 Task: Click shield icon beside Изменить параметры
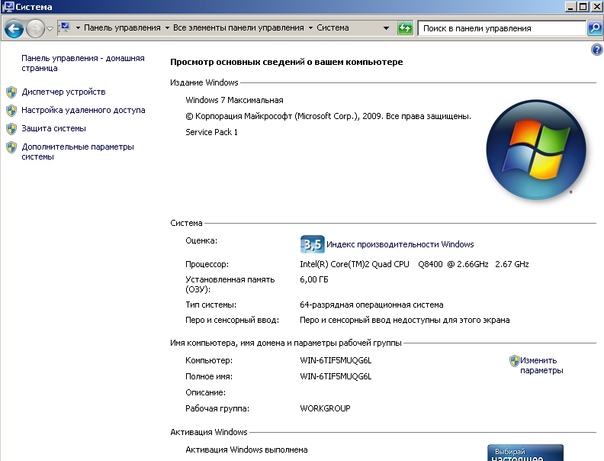[x=514, y=361]
